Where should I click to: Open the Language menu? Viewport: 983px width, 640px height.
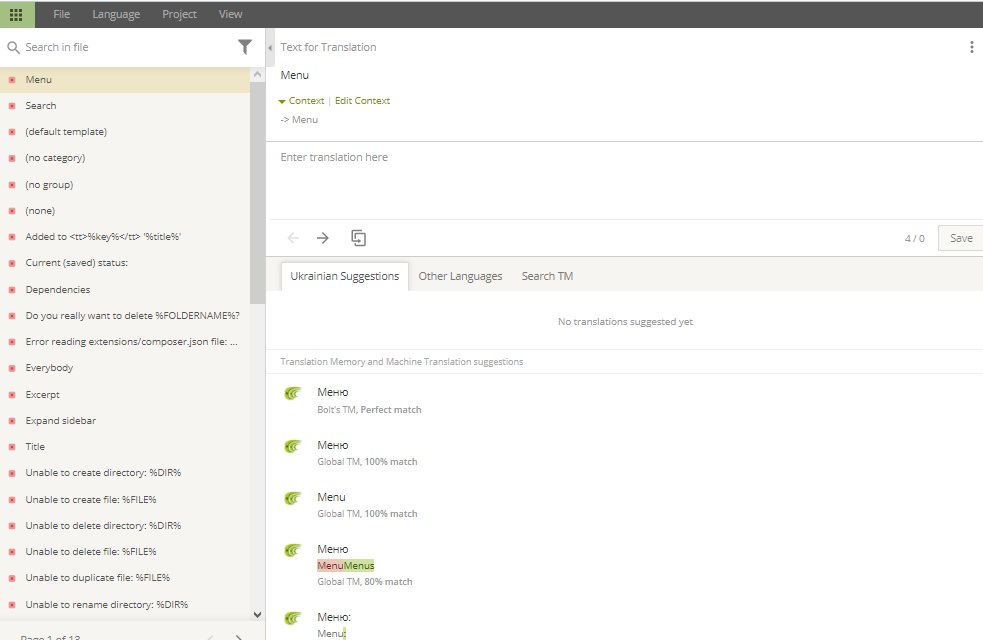[x=116, y=14]
